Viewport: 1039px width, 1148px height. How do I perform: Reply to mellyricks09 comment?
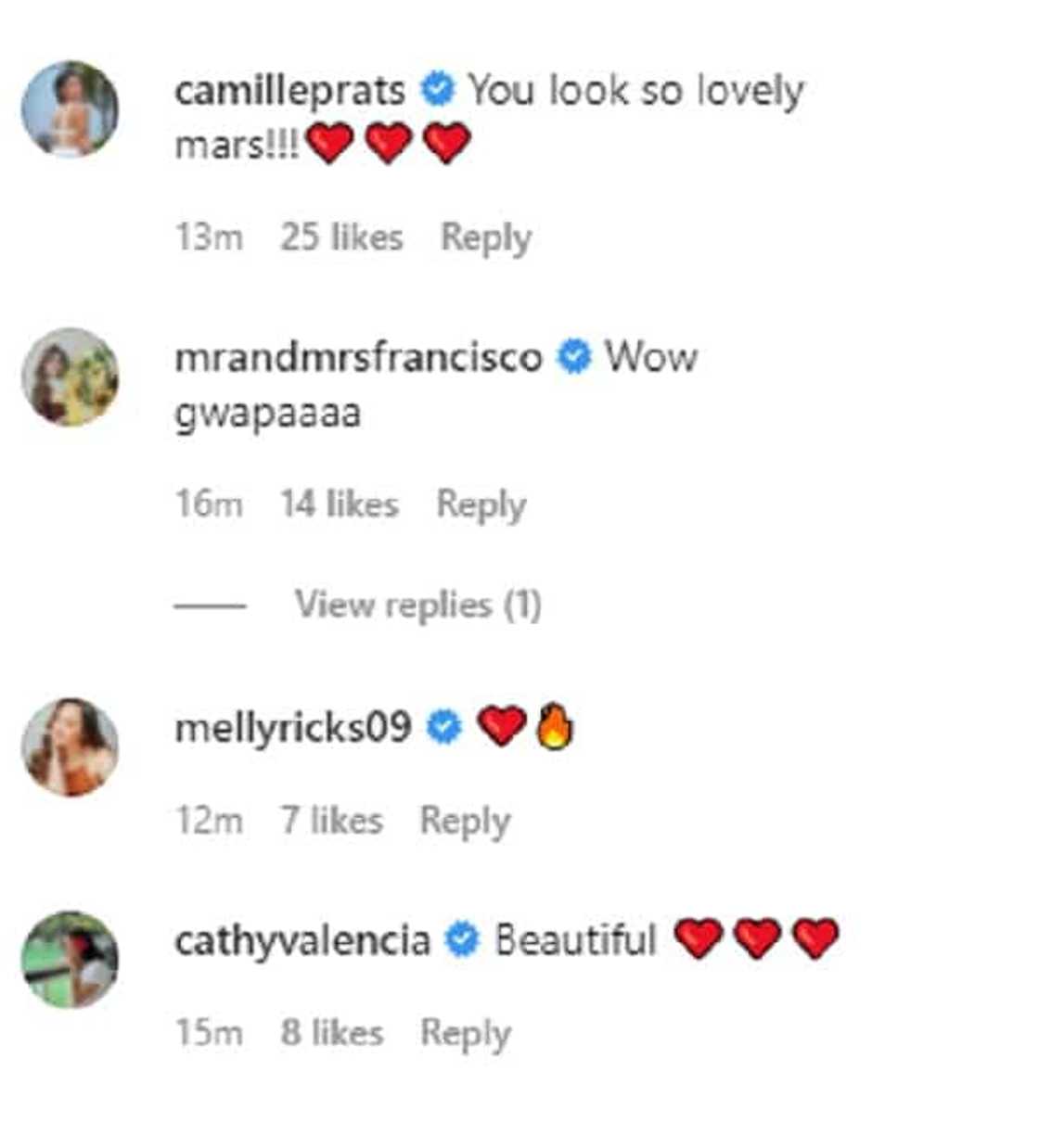coord(465,821)
